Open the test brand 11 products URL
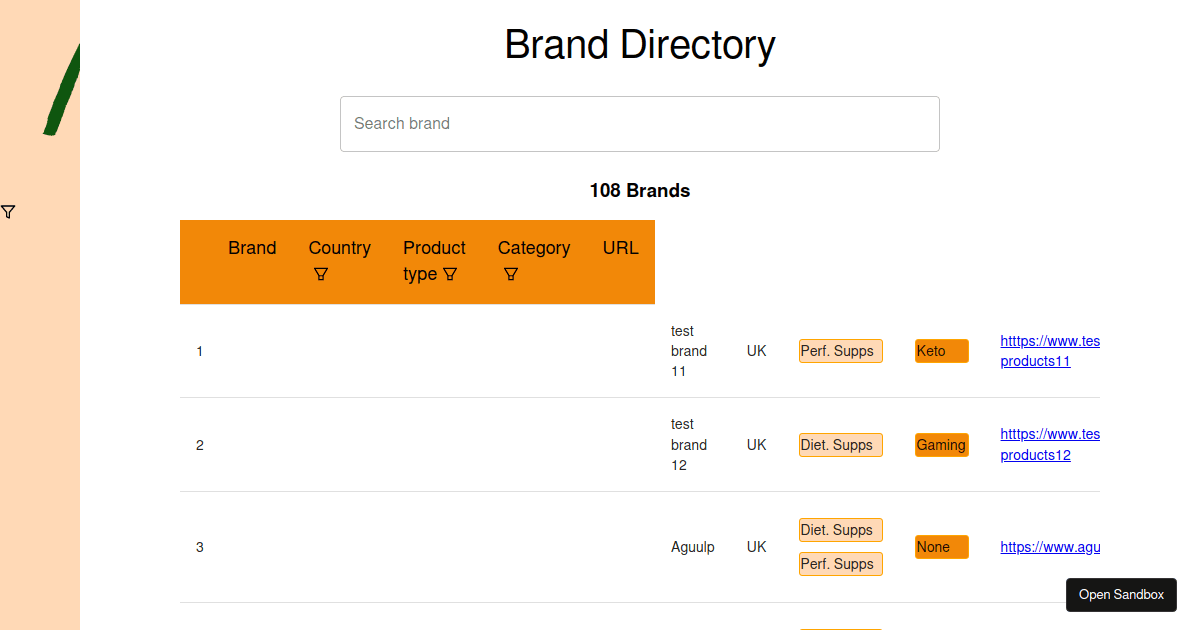Image resolution: width=1200 pixels, height=630 pixels. click(1050, 351)
